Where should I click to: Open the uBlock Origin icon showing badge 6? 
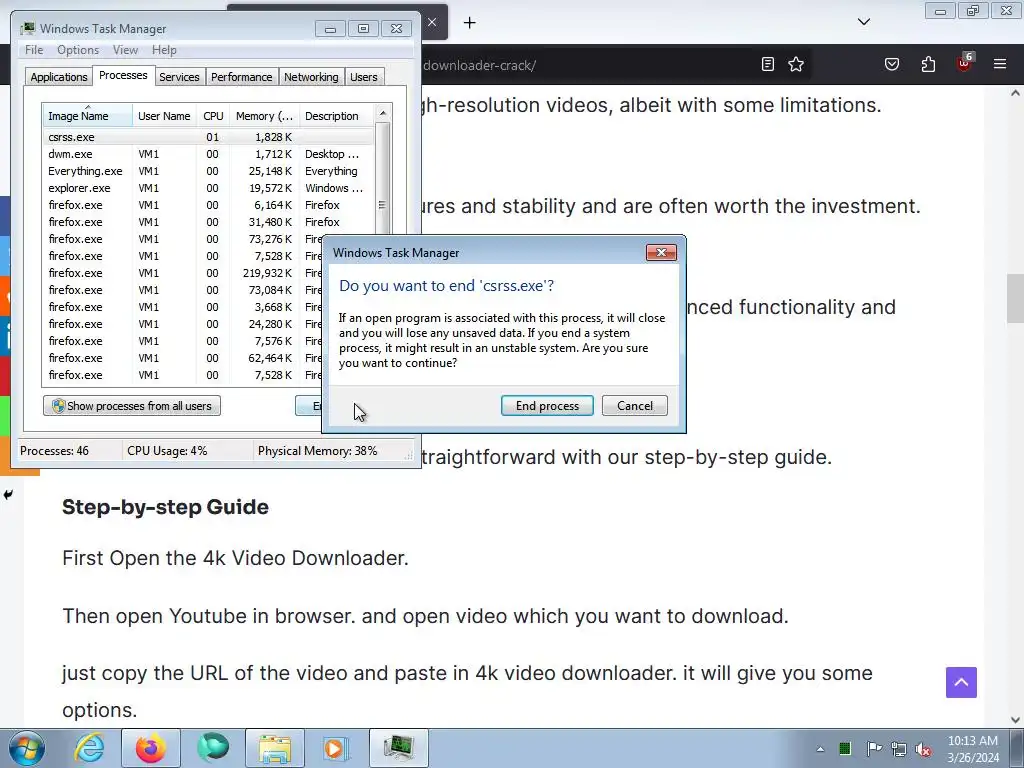tap(965, 63)
